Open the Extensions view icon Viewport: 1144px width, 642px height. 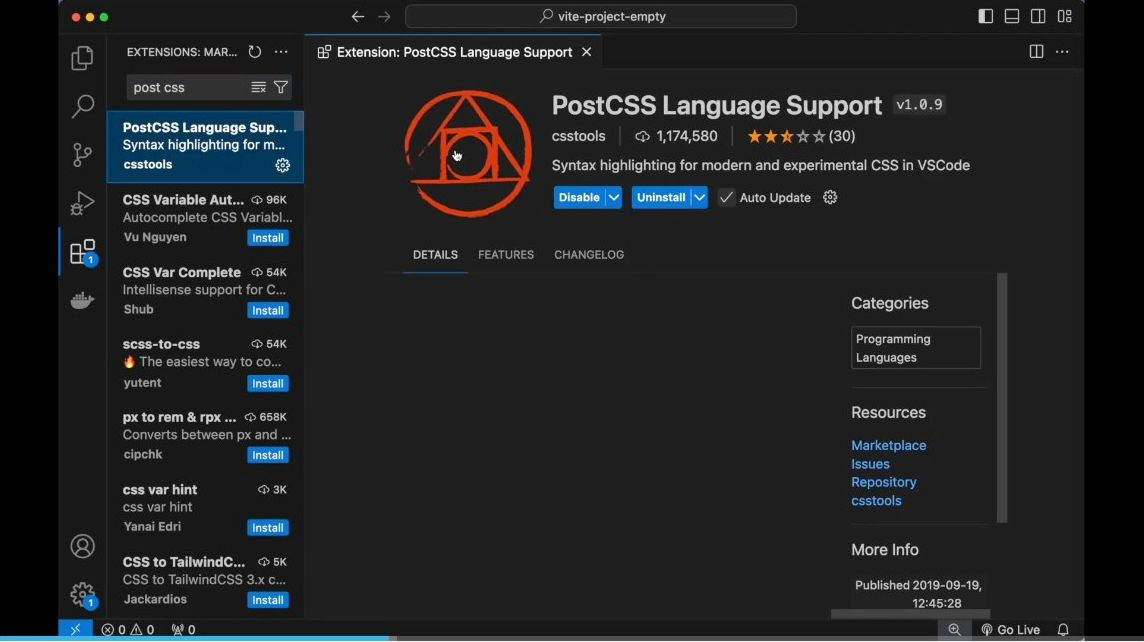tap(82, 252)
